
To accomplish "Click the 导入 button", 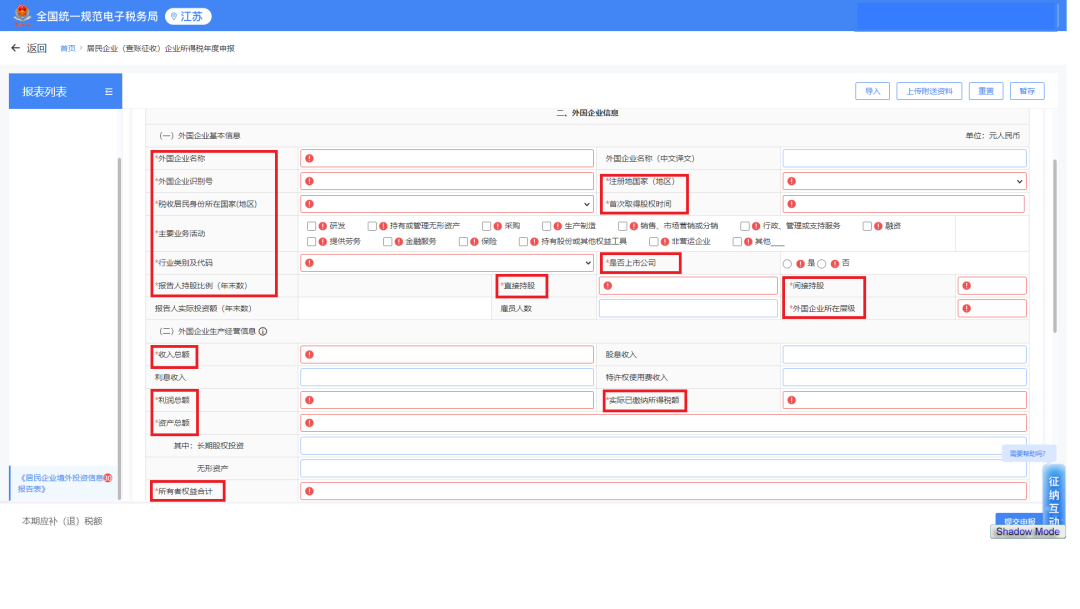I will pos(872,91).
